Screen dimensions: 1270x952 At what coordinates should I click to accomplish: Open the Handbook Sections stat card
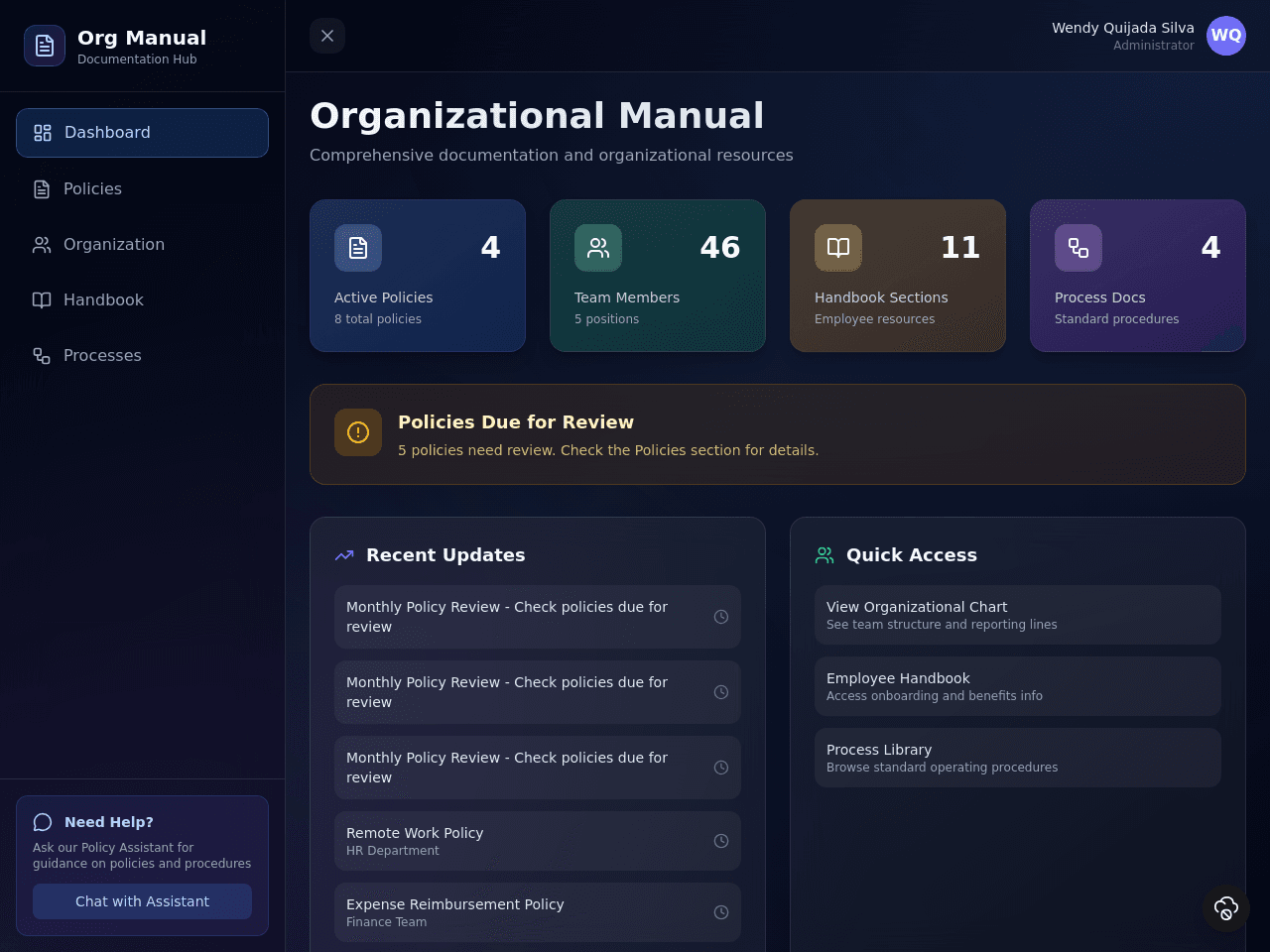click(x=898, y=276)
